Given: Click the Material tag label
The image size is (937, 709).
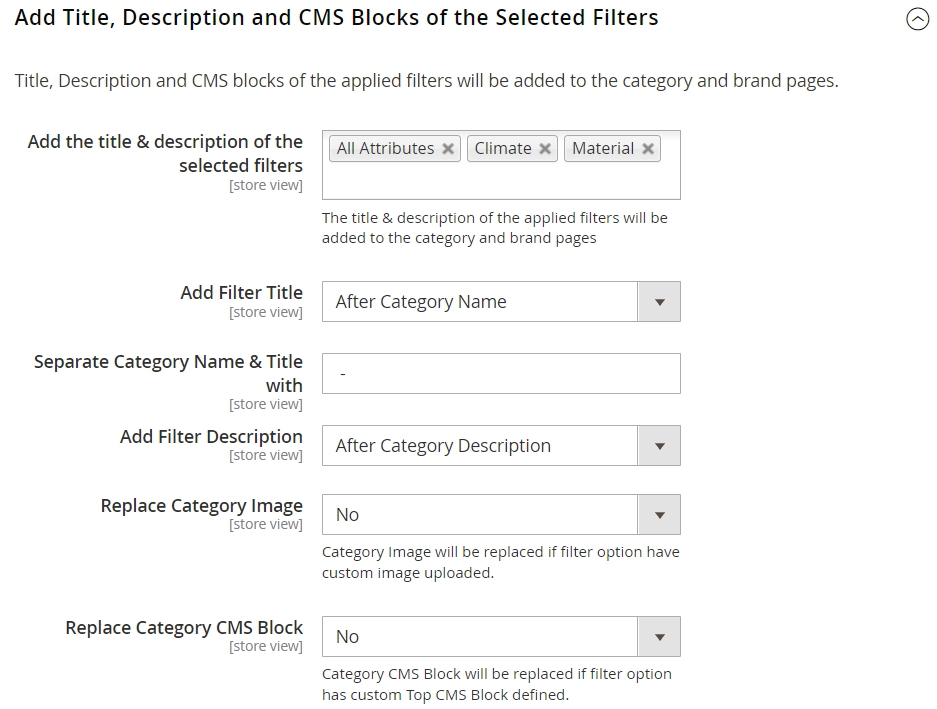Looking at the screenshot, I should click(x=603, y=148).
